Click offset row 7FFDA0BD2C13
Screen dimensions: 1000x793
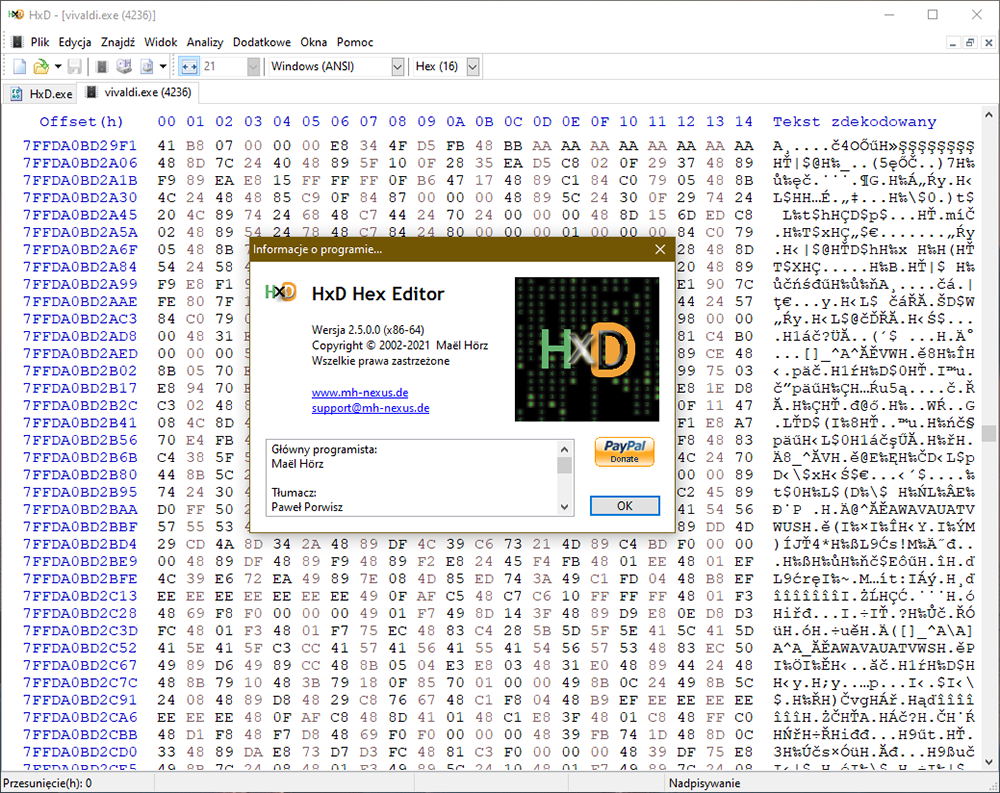[x=80, y=596]
